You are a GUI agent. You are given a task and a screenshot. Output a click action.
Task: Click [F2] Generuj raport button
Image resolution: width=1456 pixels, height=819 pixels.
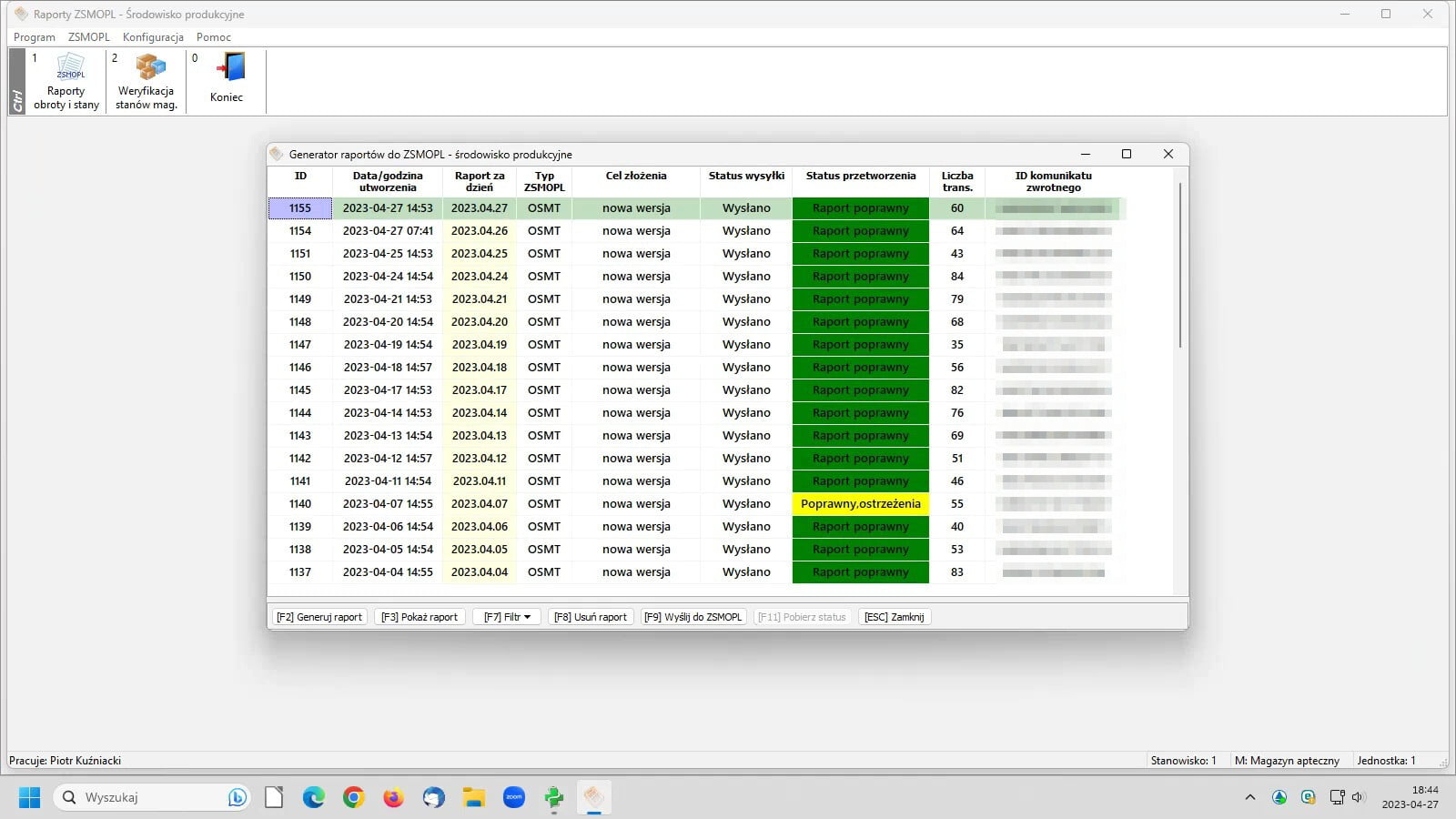click(319, 617)
